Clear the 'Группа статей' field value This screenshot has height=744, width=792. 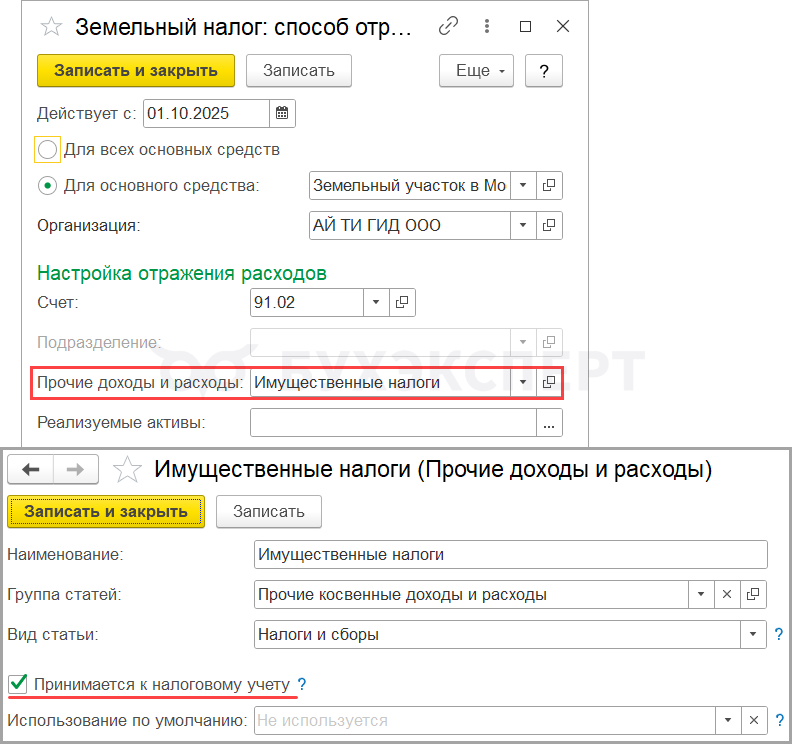click(x=727, y=594)
